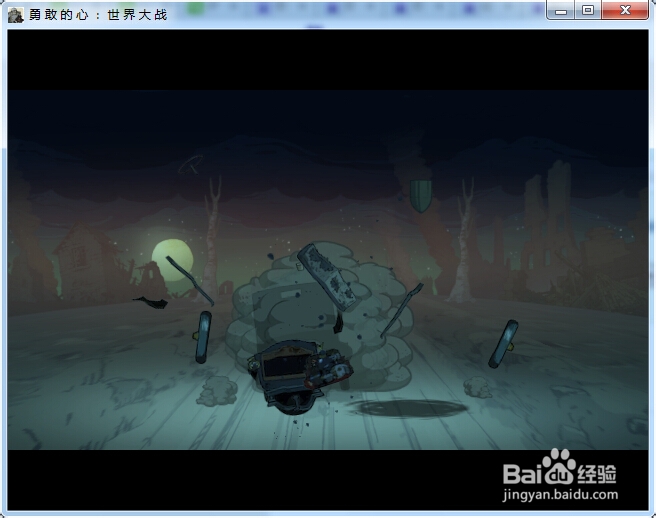Maximize the 勇敢的心：世界大战 window
Image resolution: width=656 pixels, height=518 pixels.
point(588,10)
